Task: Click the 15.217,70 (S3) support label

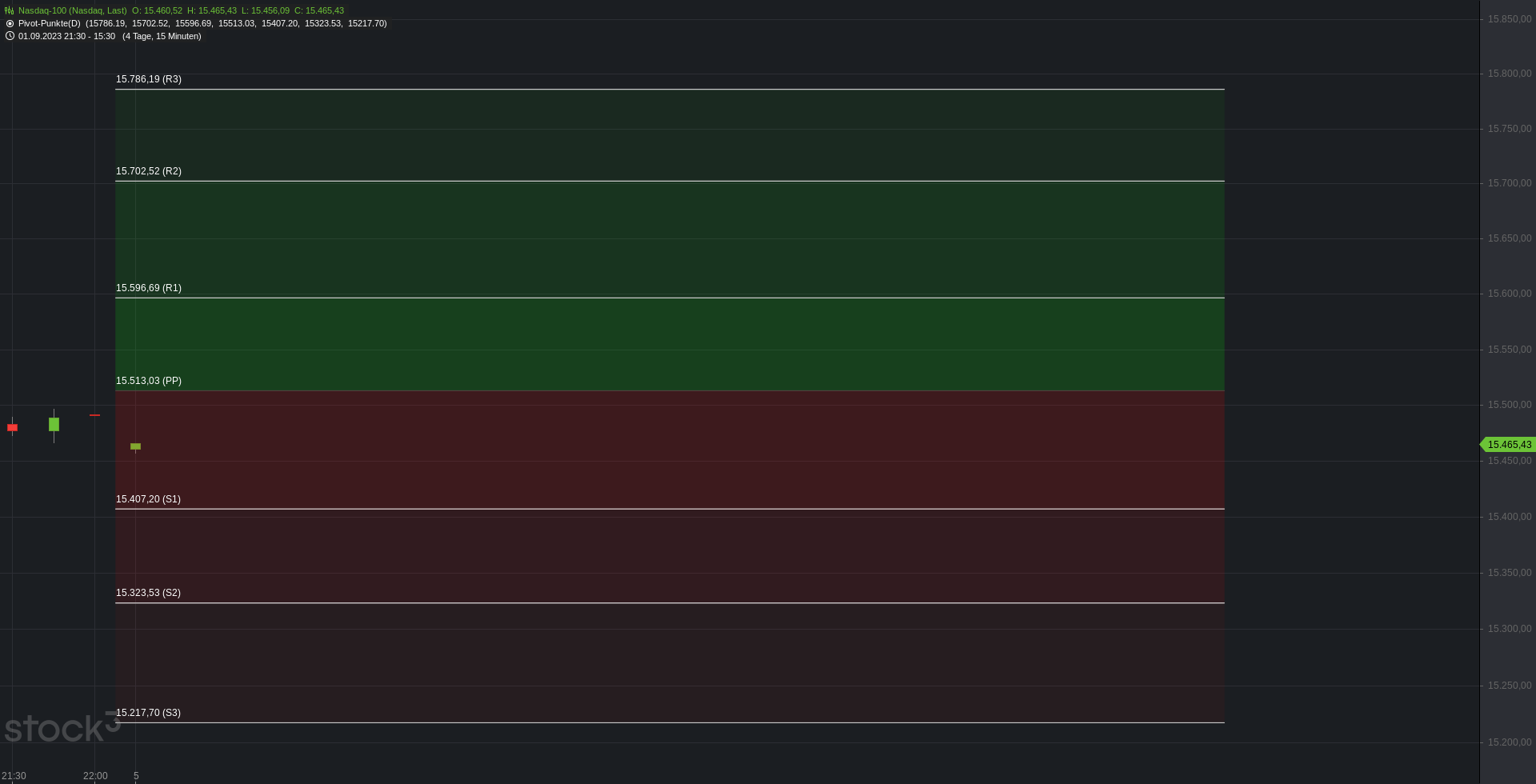Action: coord(148,713)
